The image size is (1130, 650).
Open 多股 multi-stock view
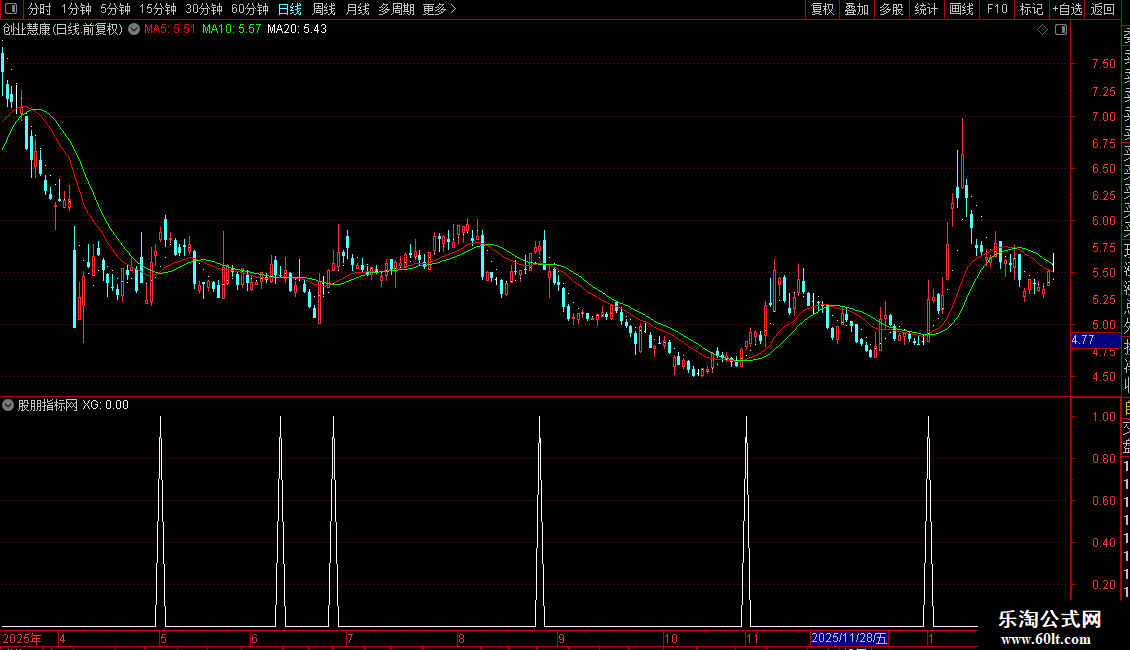[891, 9]
